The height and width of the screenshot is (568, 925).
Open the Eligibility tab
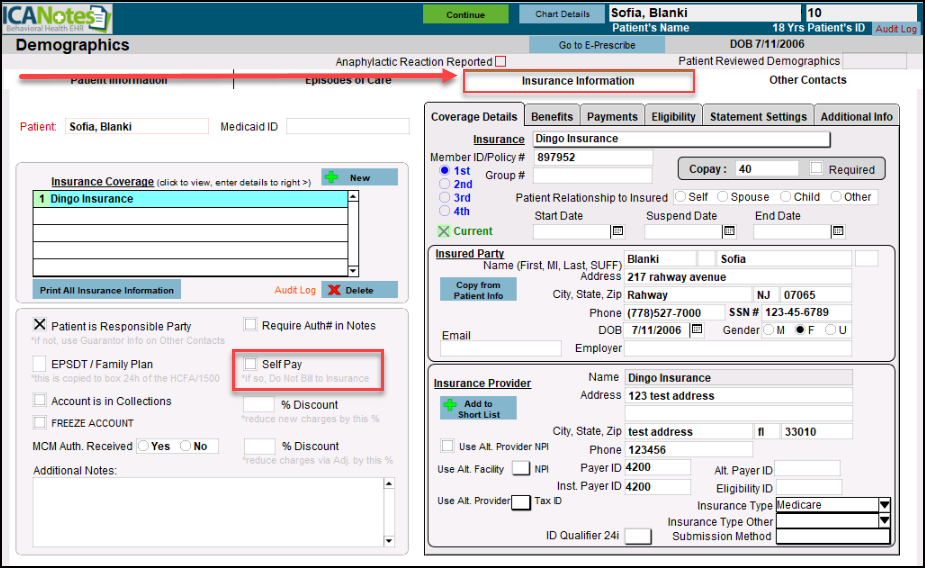coord(673,117)
